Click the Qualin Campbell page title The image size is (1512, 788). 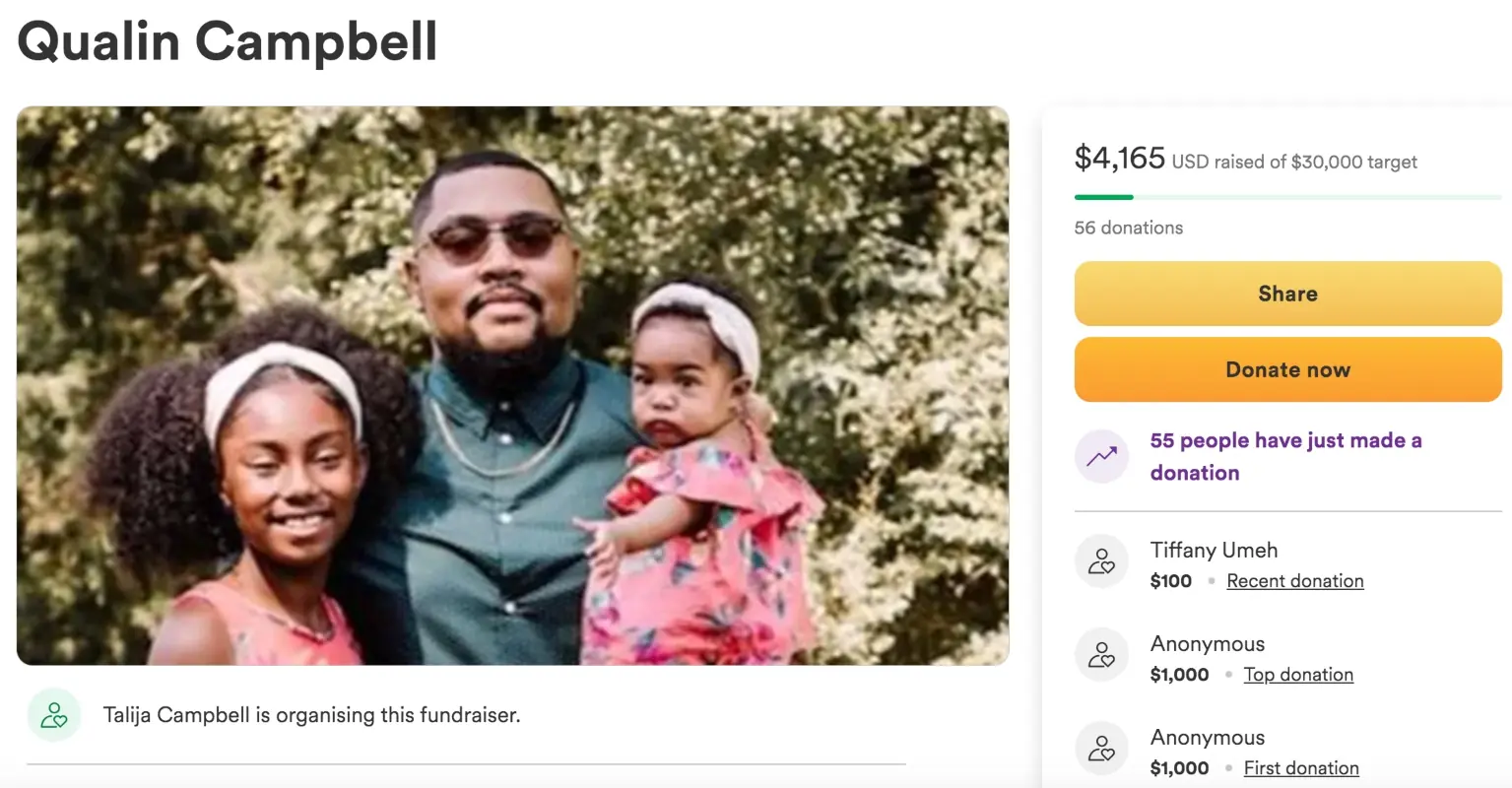(x=228, y=41)
